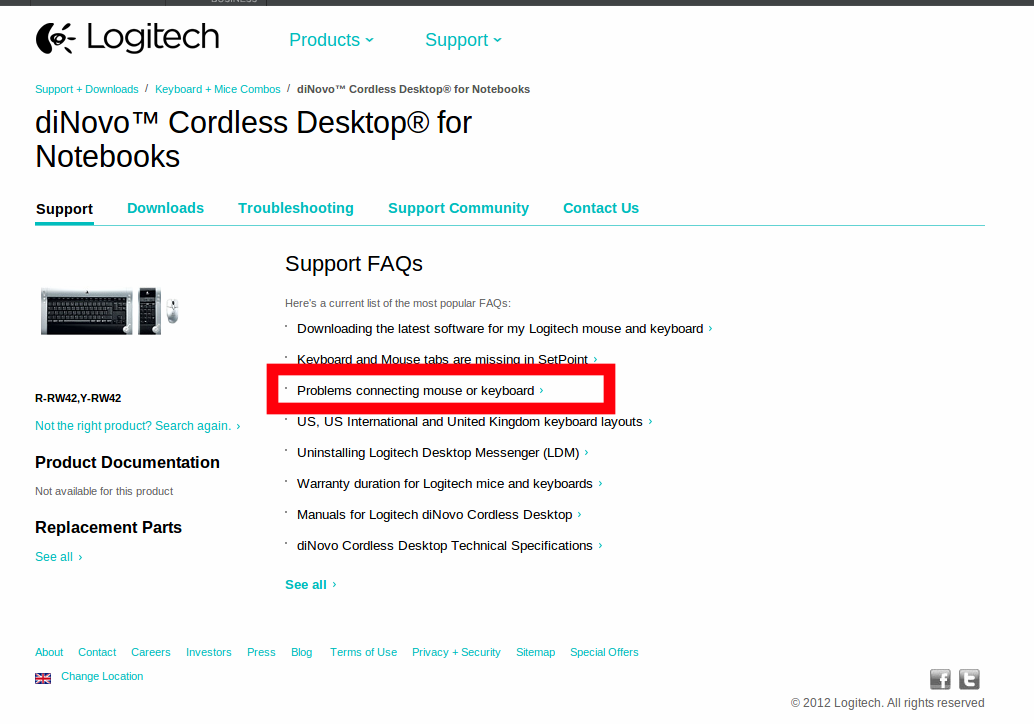The height and width of the screenshot is (724, 1034).
Task: Expand the Products dropdown menu
Action: point(331,40)
